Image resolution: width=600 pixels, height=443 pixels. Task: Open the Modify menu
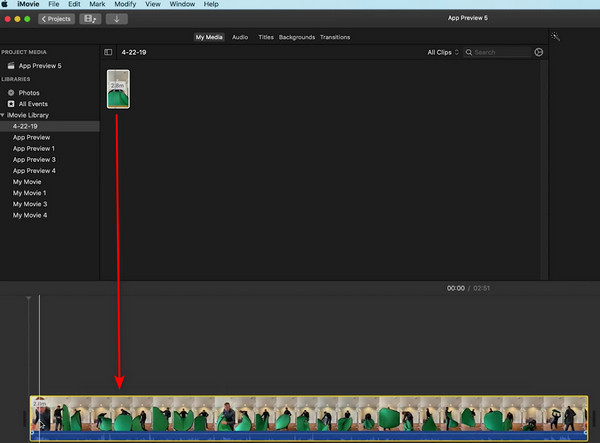125,4
